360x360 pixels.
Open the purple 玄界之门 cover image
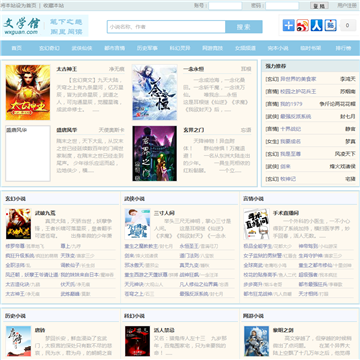155,153
